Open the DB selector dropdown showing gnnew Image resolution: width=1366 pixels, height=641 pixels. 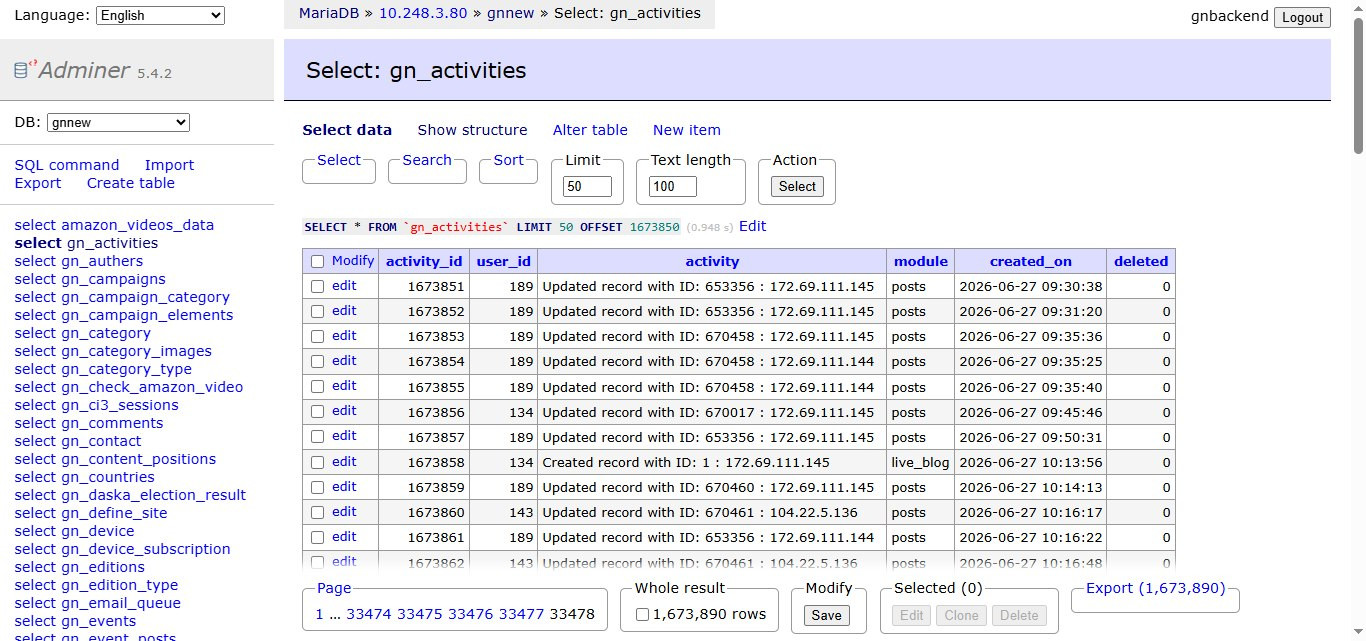118,122
